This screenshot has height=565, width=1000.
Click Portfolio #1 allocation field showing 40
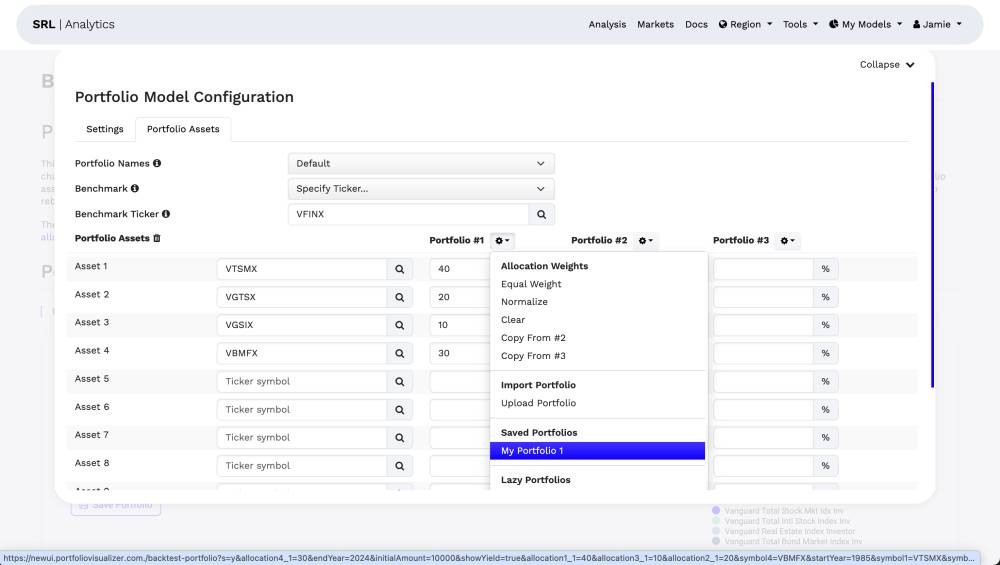point(460,269)
